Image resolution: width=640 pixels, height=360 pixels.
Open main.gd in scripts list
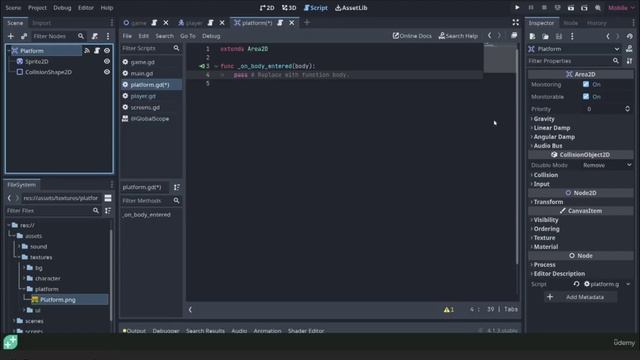(x=142, y=73)
